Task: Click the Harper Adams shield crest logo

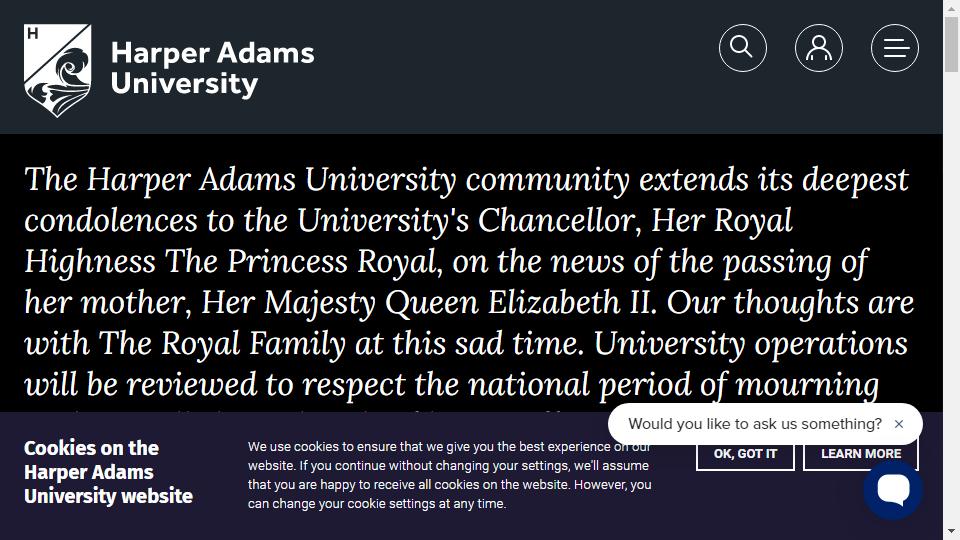Action: click(58, 70)
